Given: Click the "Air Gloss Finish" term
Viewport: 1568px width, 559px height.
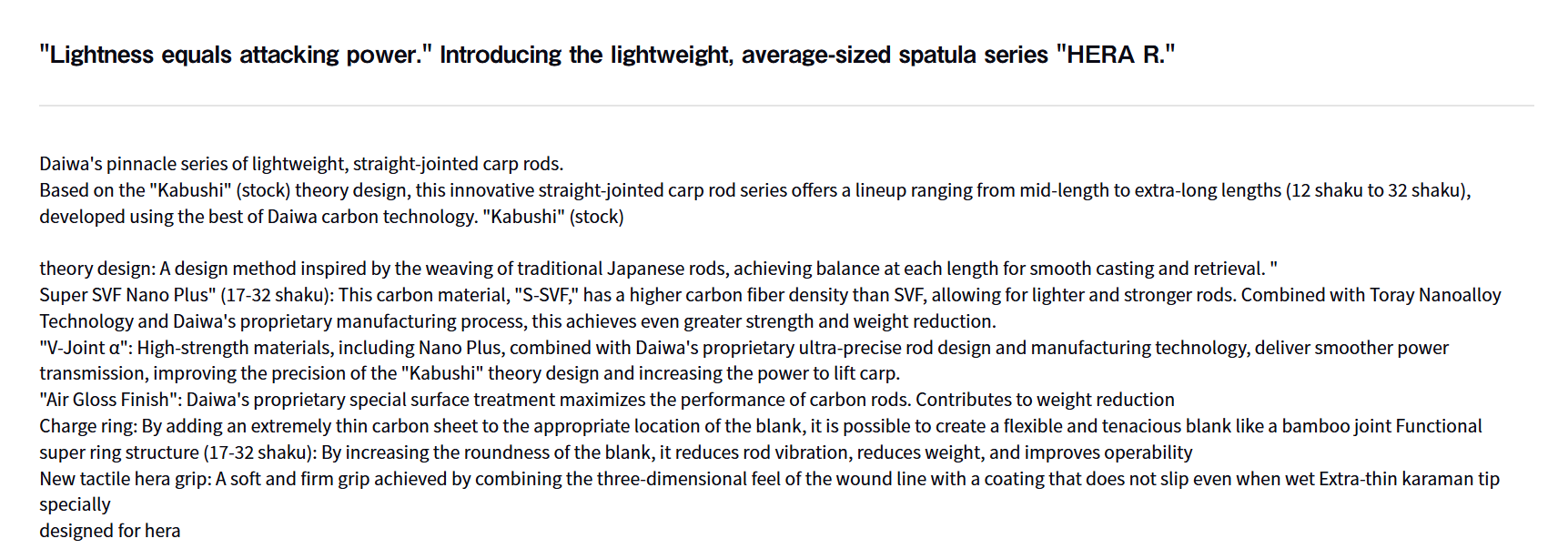Looking at the screenshot, I should tap(107, 400).
